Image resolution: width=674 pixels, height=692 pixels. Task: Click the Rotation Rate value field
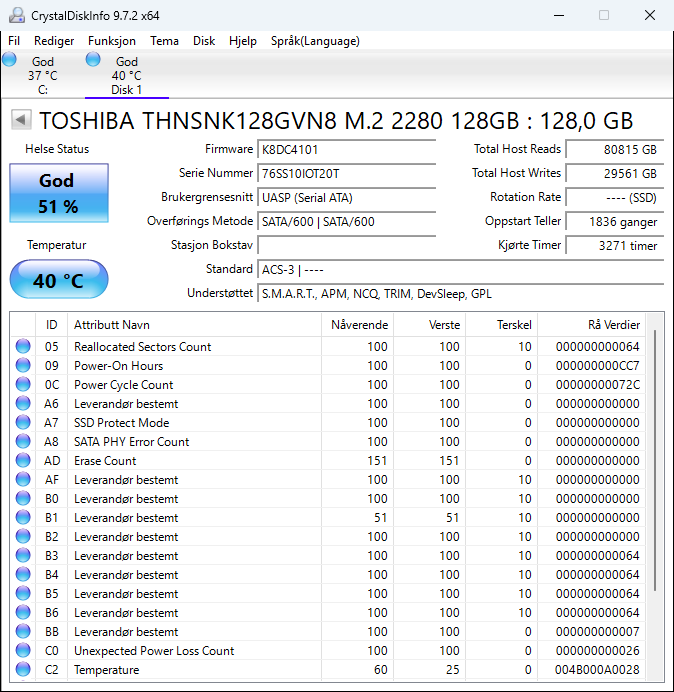click(614, 197)
